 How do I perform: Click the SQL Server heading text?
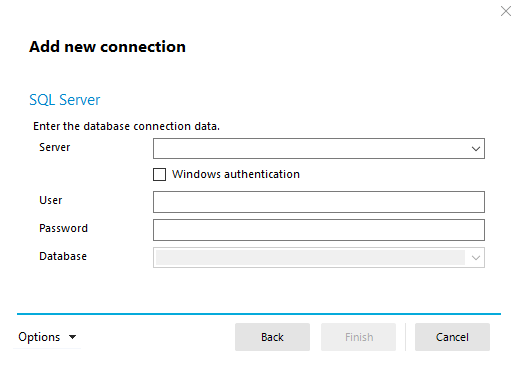coord(65,100)
